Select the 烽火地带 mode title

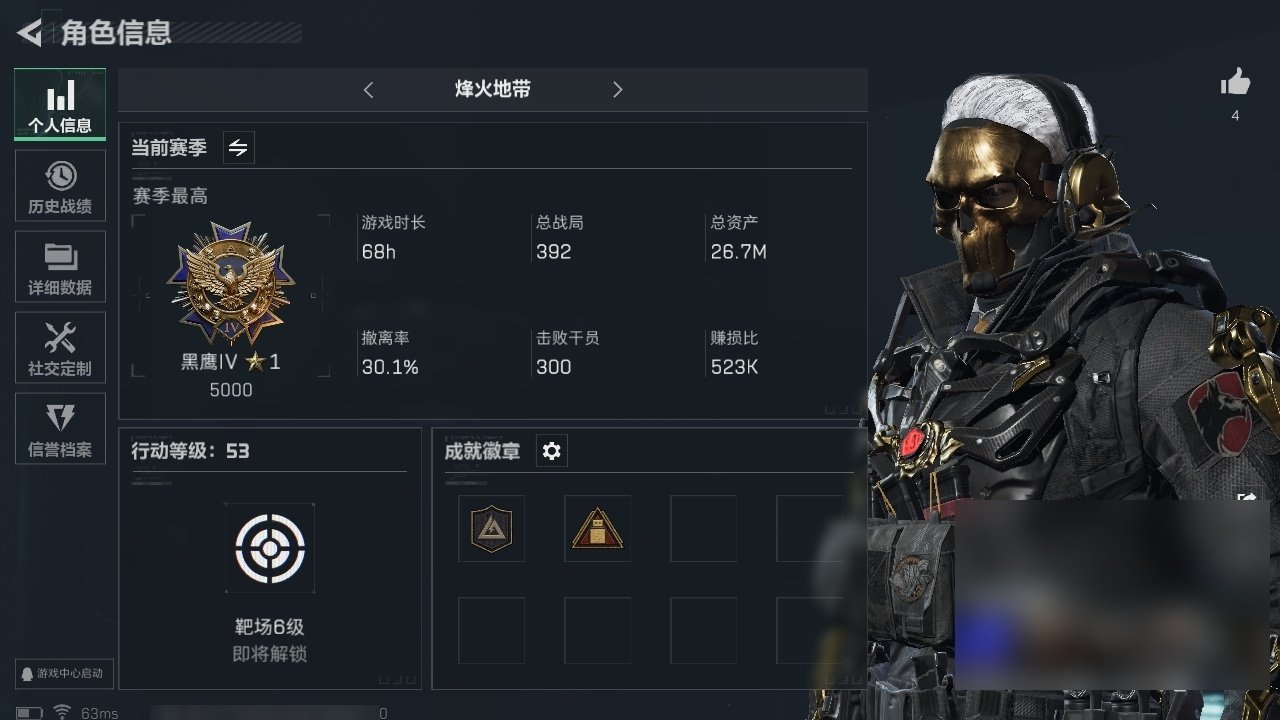click(x=492, y=90)
